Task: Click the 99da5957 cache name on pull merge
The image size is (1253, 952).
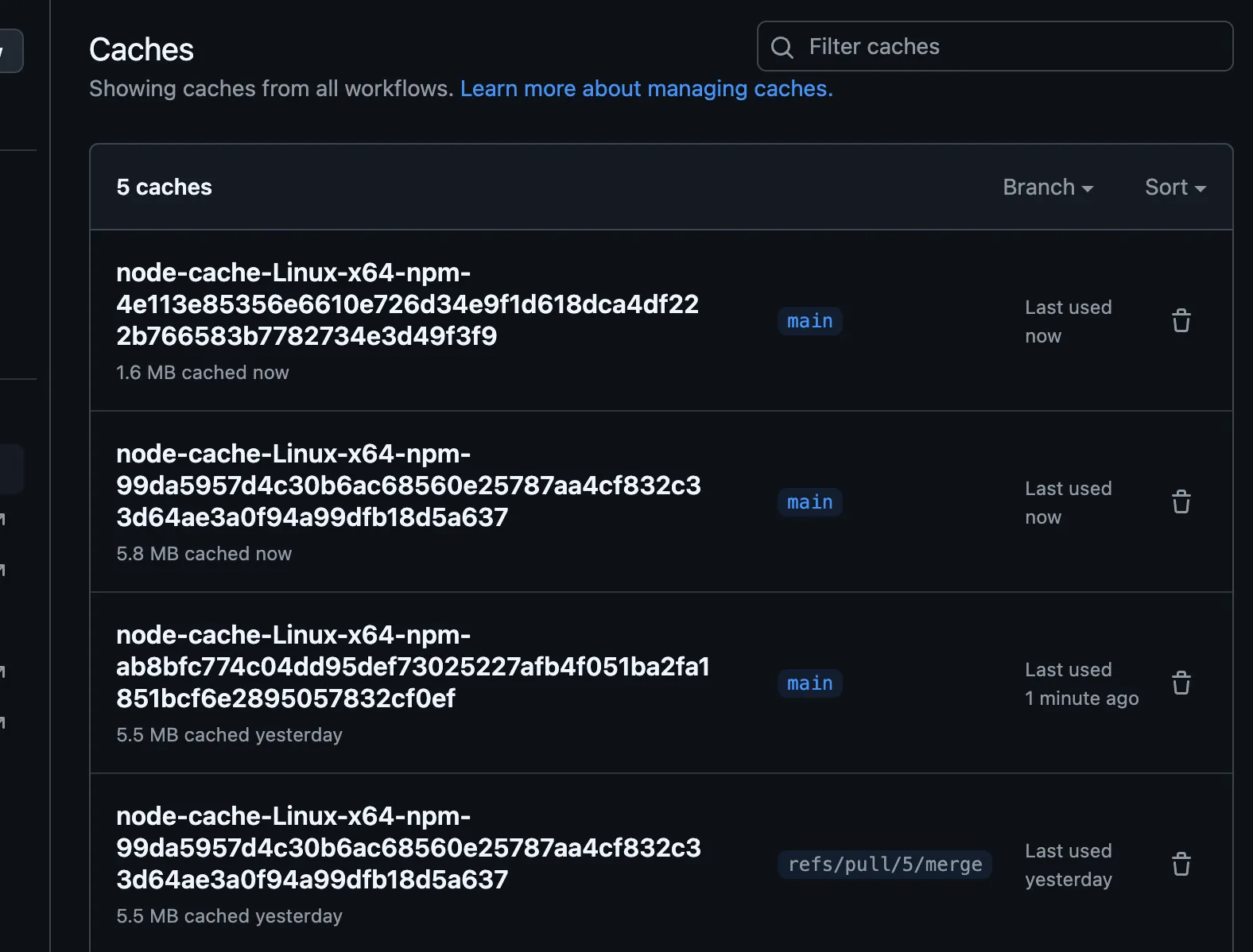Action: click(x=408, y=848)
